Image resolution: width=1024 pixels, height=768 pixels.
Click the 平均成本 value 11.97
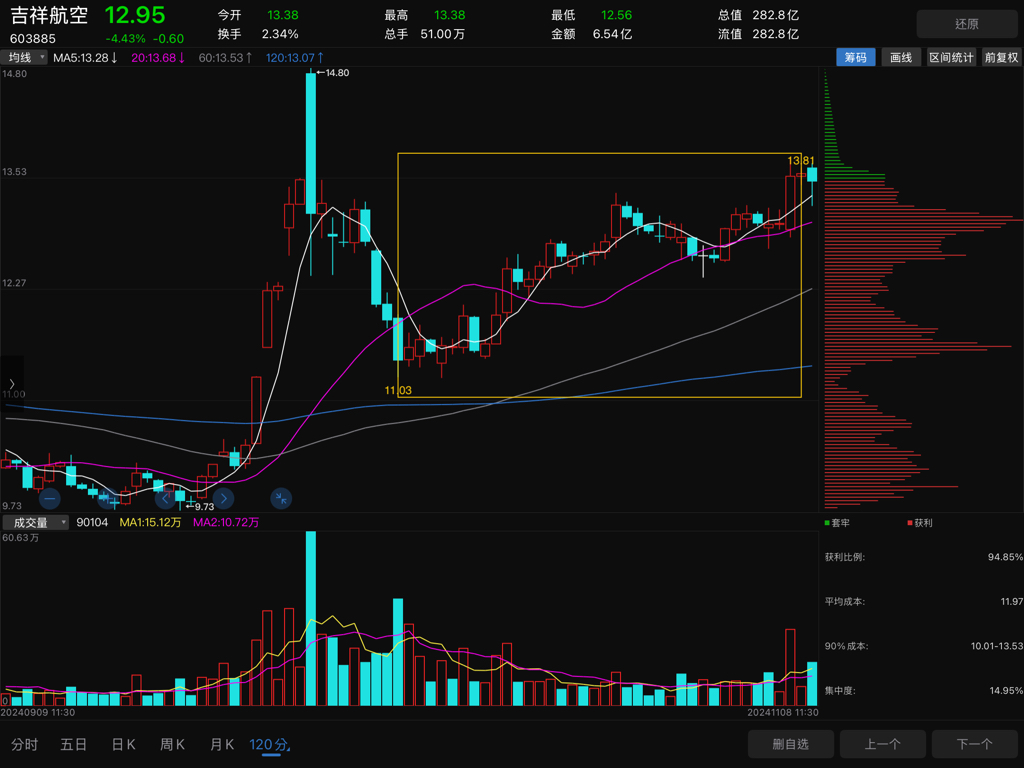[1012, 601]
